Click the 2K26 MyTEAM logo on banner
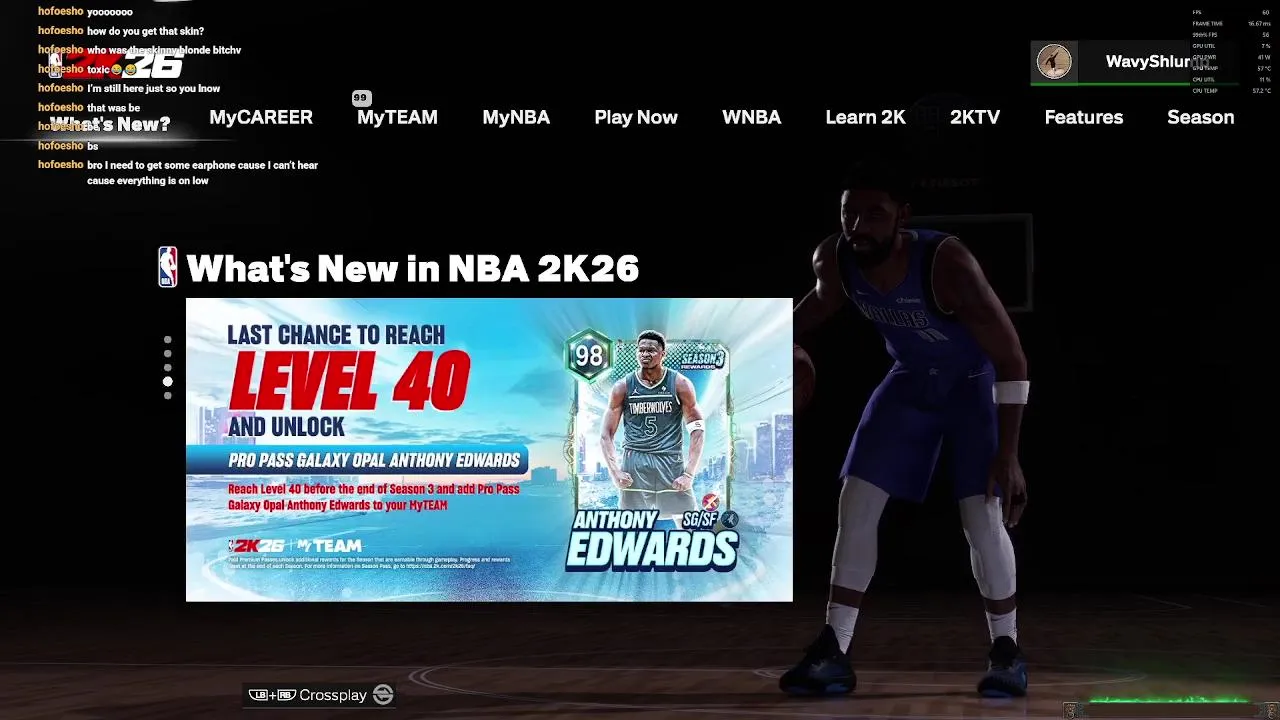Viewport: 1280px width, 720px height. click(295, 545)
